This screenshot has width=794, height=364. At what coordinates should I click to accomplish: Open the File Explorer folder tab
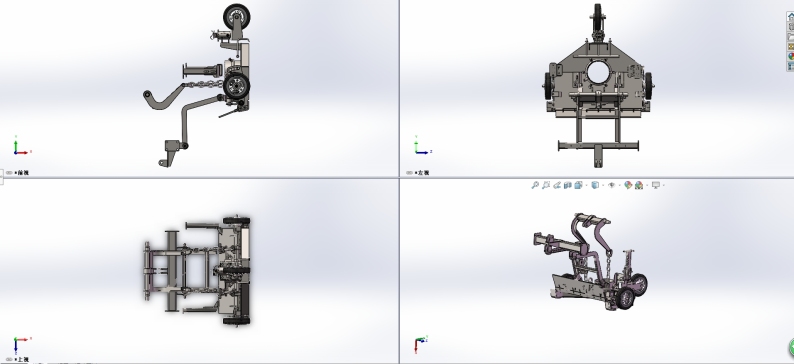coord(790,36)
